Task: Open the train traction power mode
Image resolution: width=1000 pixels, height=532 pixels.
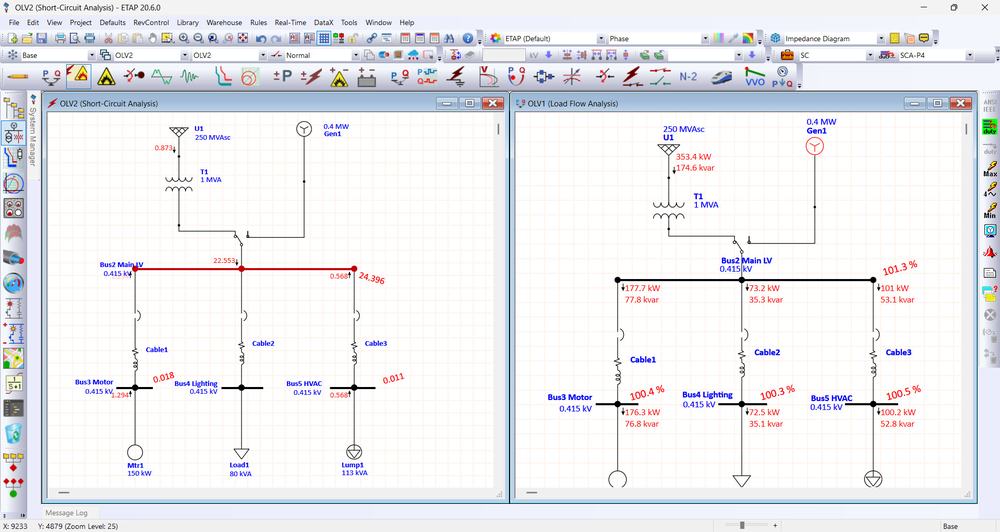Action: click(x=721, y=77)
